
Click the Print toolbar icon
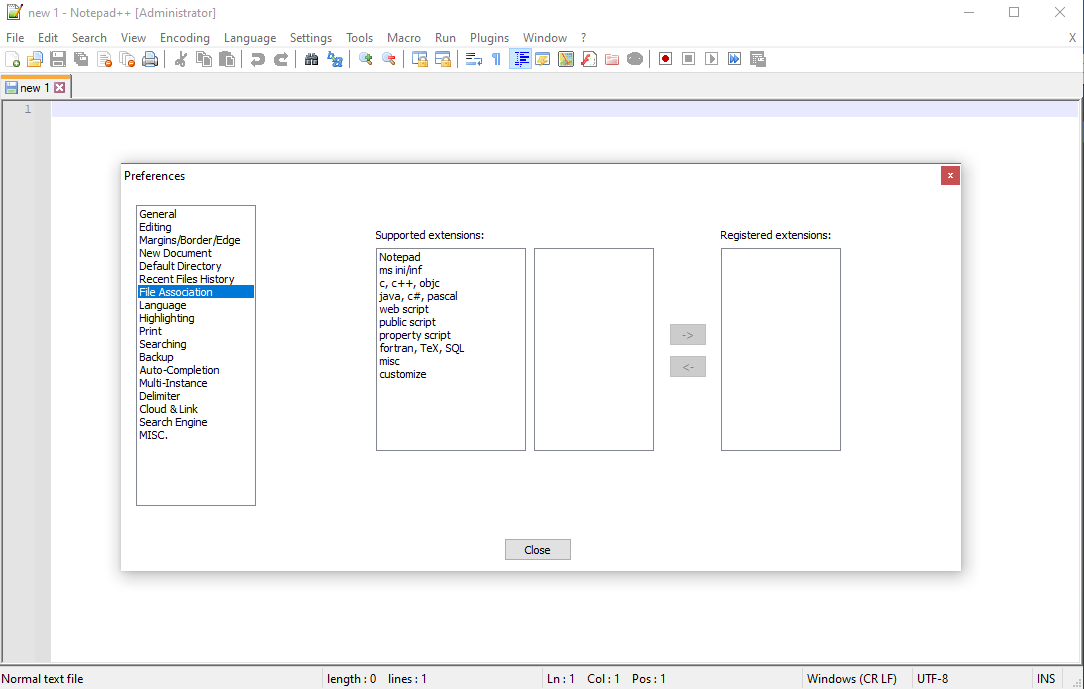tap(150, 60)
